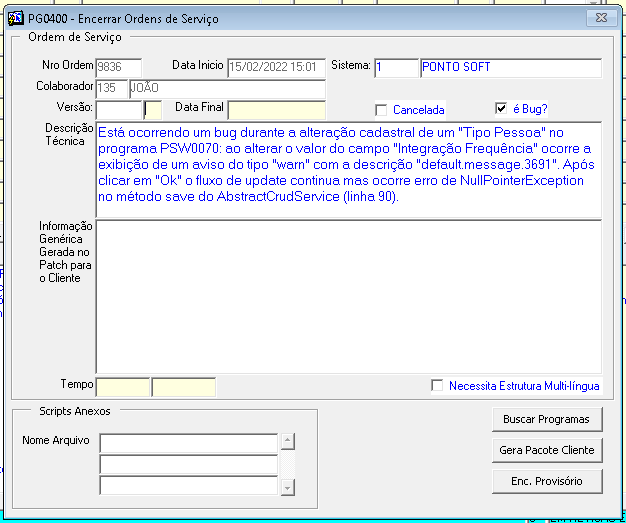Close the Encerrar Ordens de Serviço window
This screenshot has height=523, width=626.
pyautogui.click(x=601, y=18)
